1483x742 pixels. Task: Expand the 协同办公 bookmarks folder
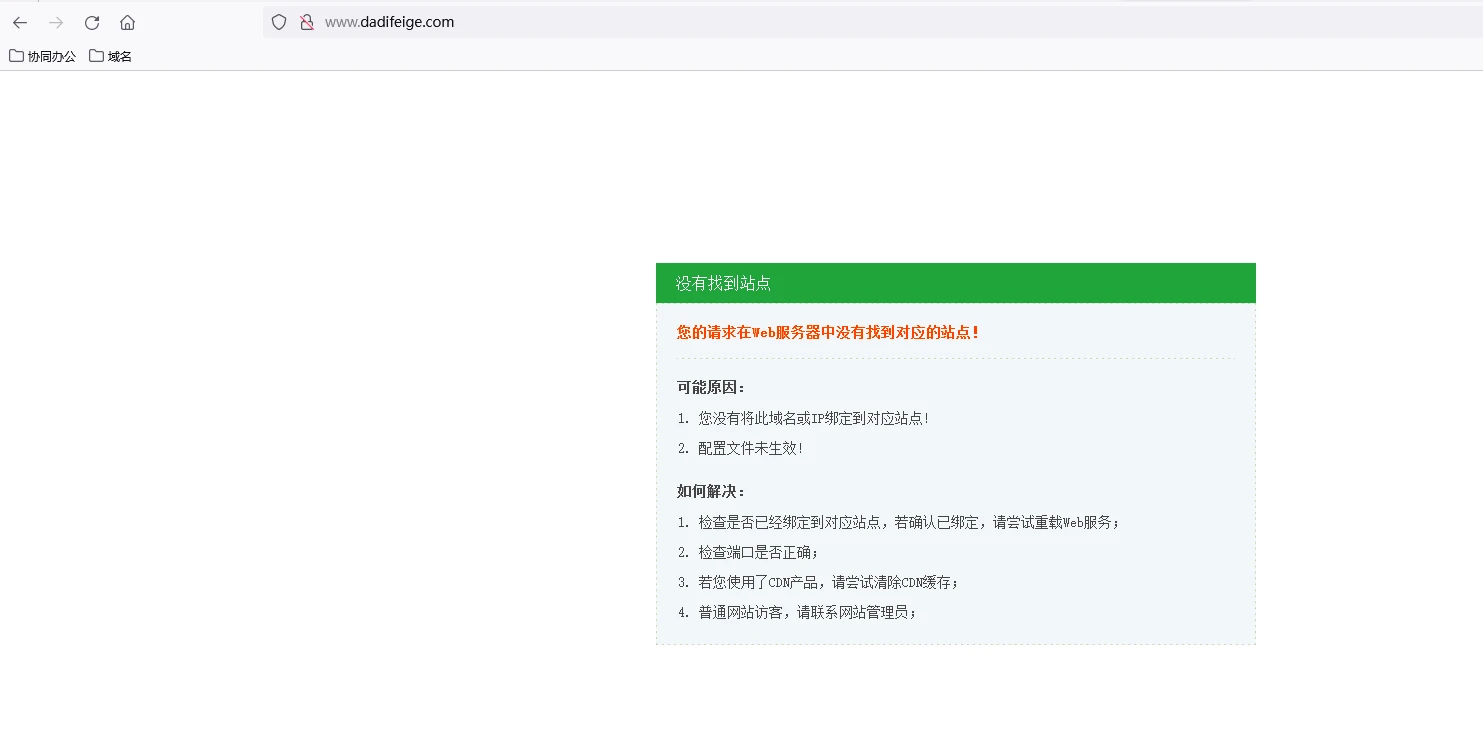[x=43, y=56]
